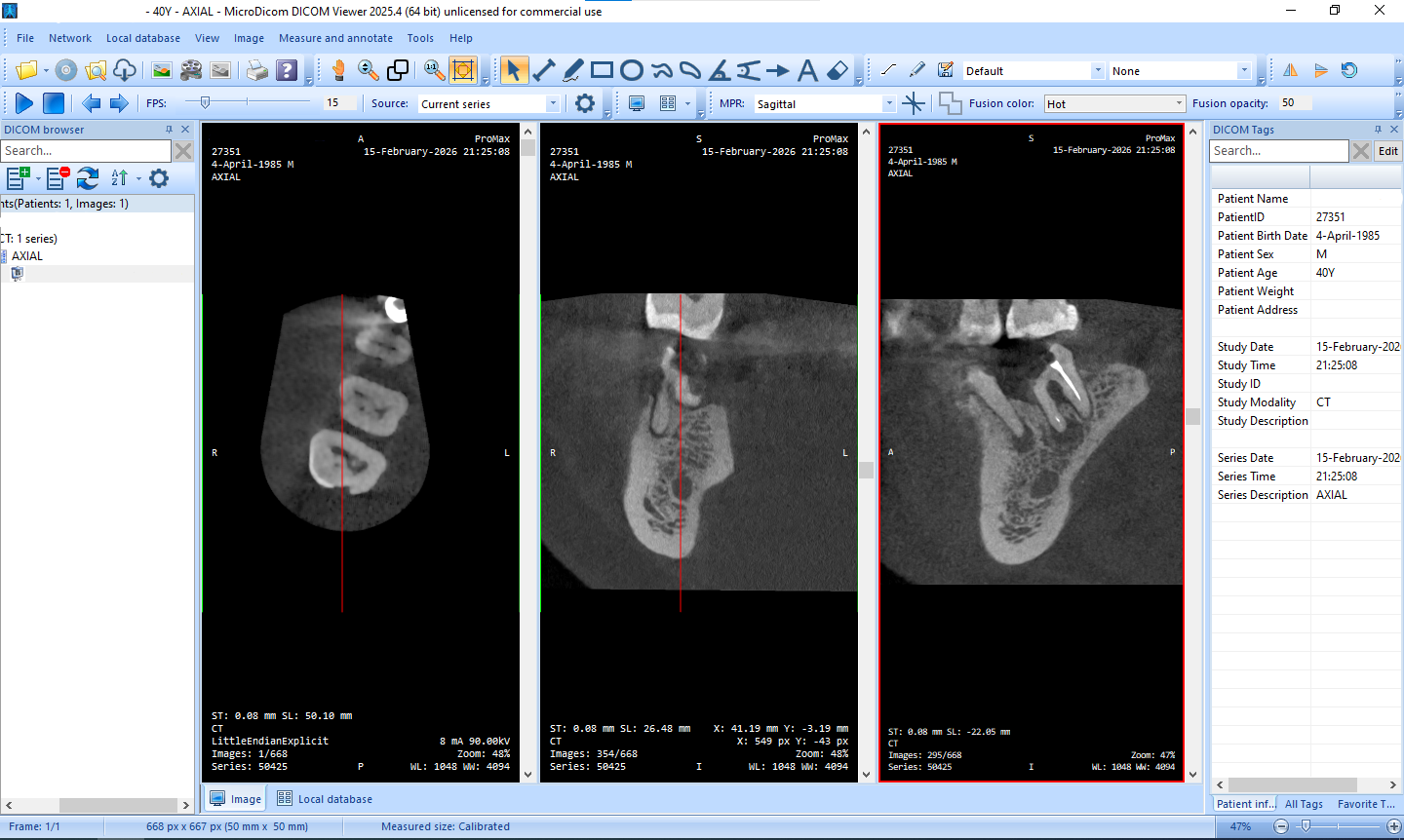Click the print icon in toolbar
The image size is (1404, 840).
pyautogui.click(x=256, y=70)
